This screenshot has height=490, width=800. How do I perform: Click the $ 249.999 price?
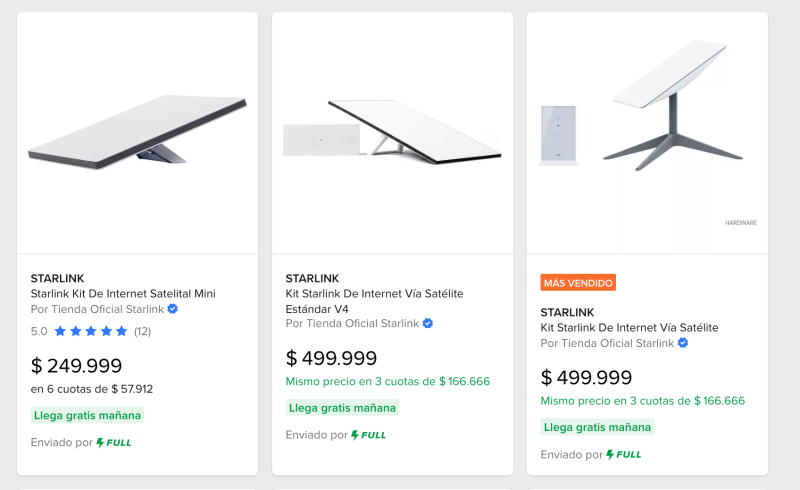76,366
